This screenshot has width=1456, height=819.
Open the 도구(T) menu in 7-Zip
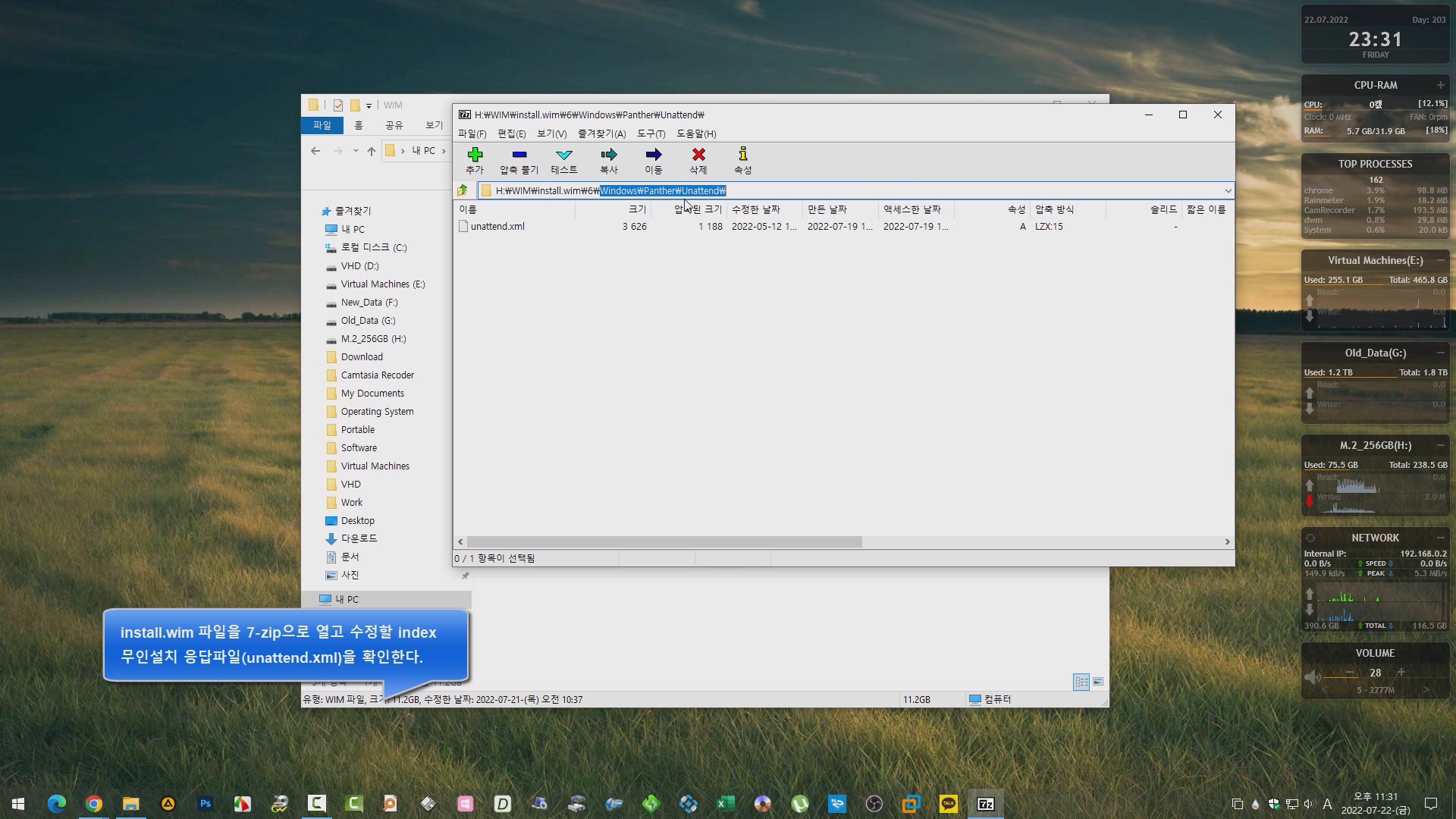coord(651,133)
